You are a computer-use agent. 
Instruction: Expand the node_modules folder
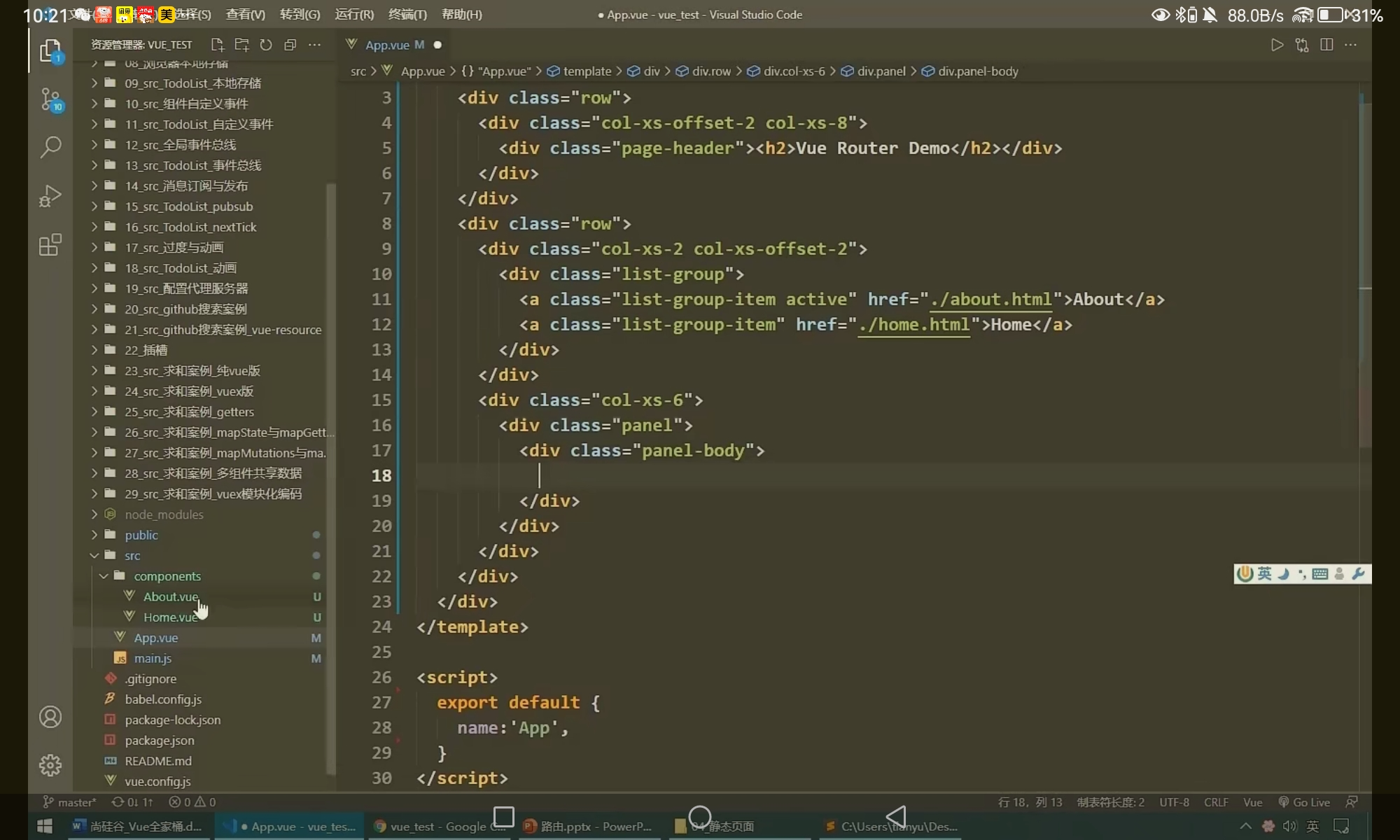click(164, 514)
